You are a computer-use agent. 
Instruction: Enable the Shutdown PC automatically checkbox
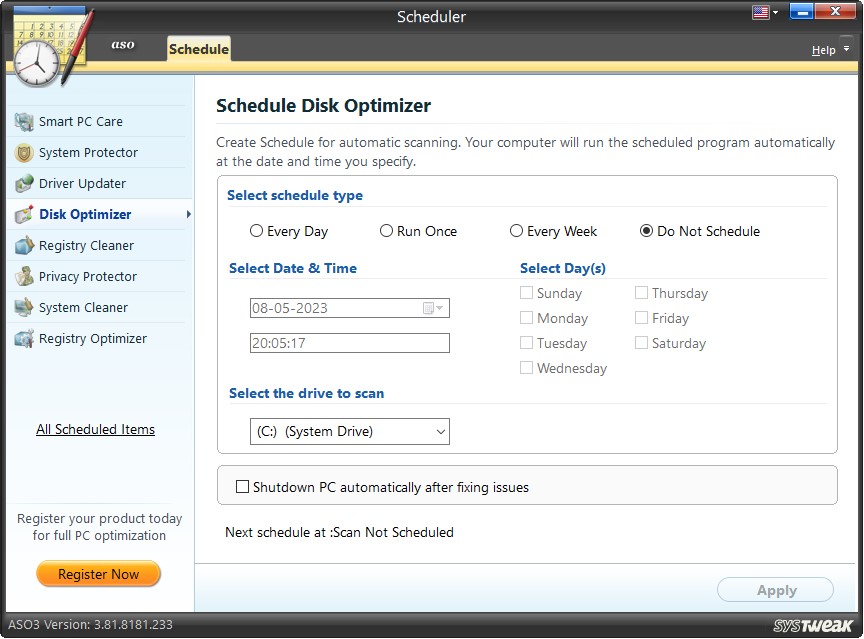coord(242,486)
